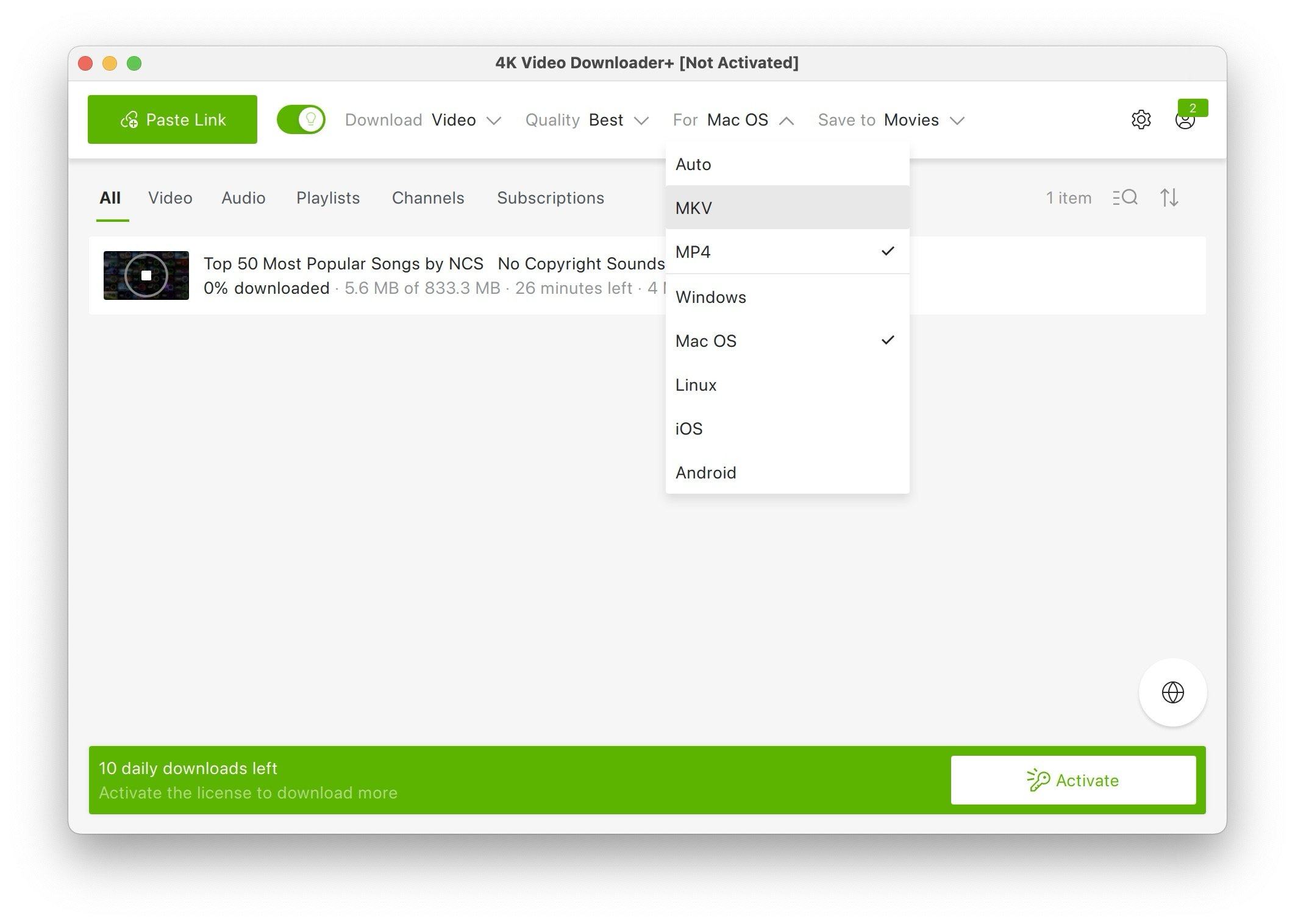Click the thumbnail of NCS download item

(x=146, y=275)
